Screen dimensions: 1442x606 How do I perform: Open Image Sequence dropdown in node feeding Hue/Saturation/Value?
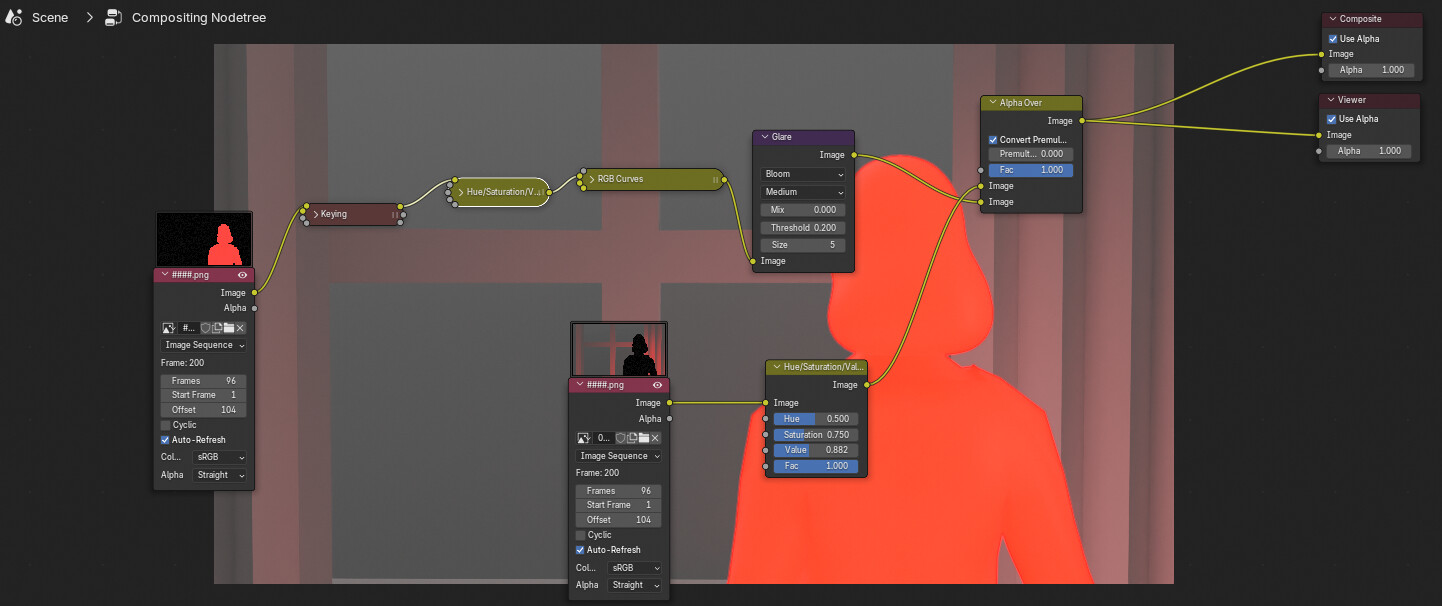619,456
